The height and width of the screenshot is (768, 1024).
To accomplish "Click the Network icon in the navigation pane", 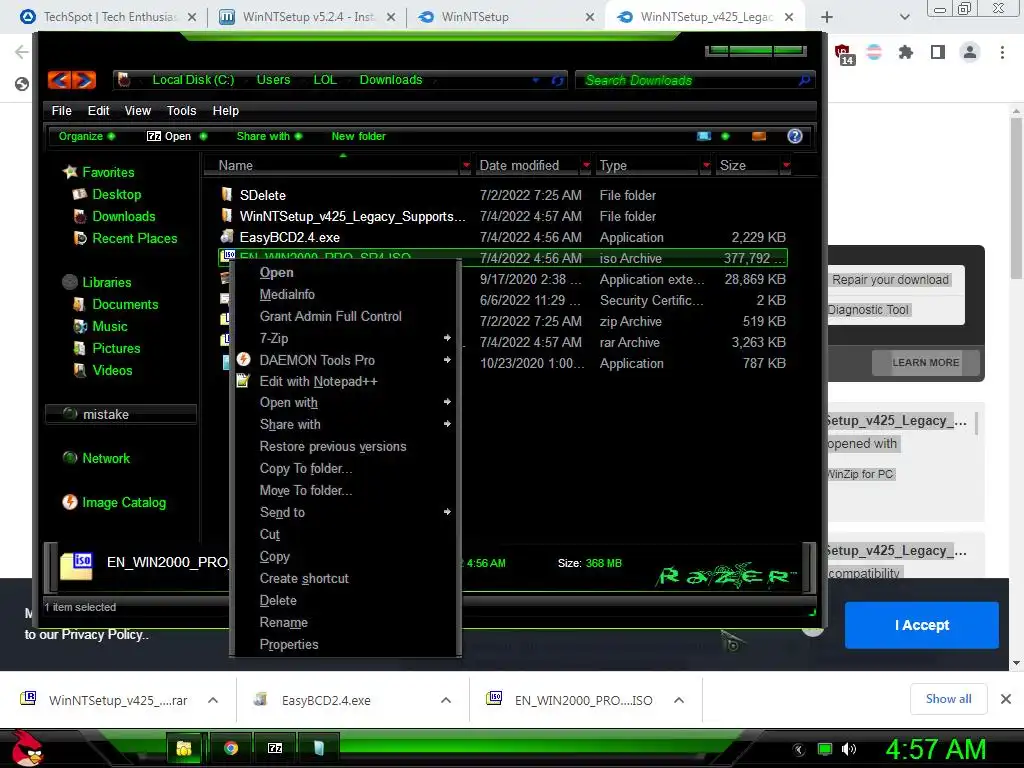I will tap(70, 458).
